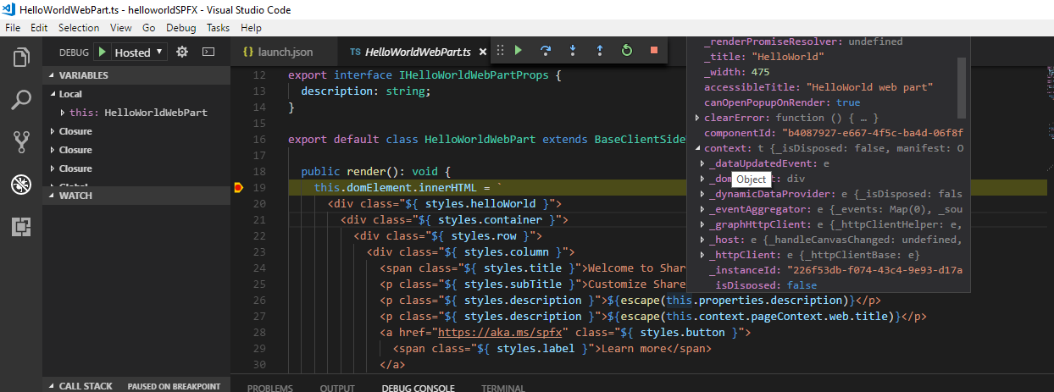Restart the debug session
This screenshot has width=1054, height=392.
point(626,50)
